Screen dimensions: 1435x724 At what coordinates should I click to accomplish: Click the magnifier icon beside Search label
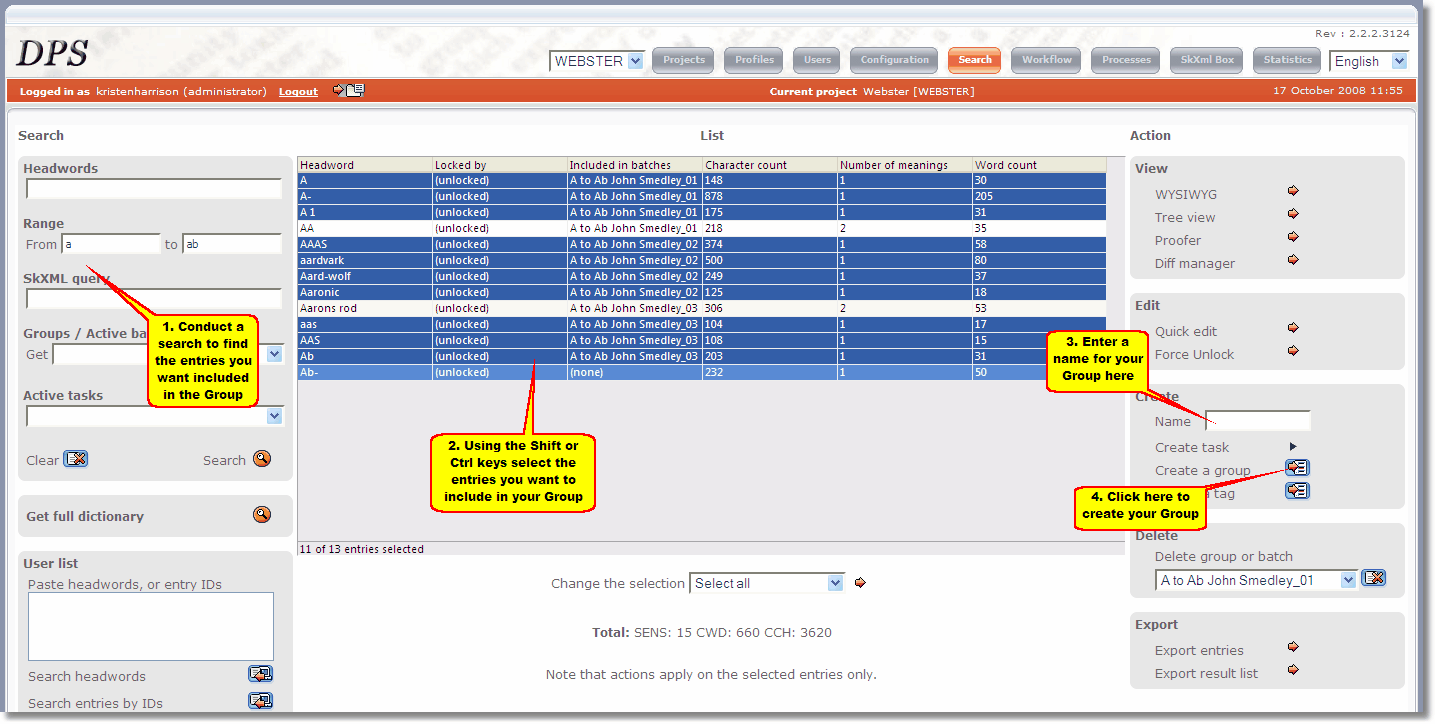(262, 459)
